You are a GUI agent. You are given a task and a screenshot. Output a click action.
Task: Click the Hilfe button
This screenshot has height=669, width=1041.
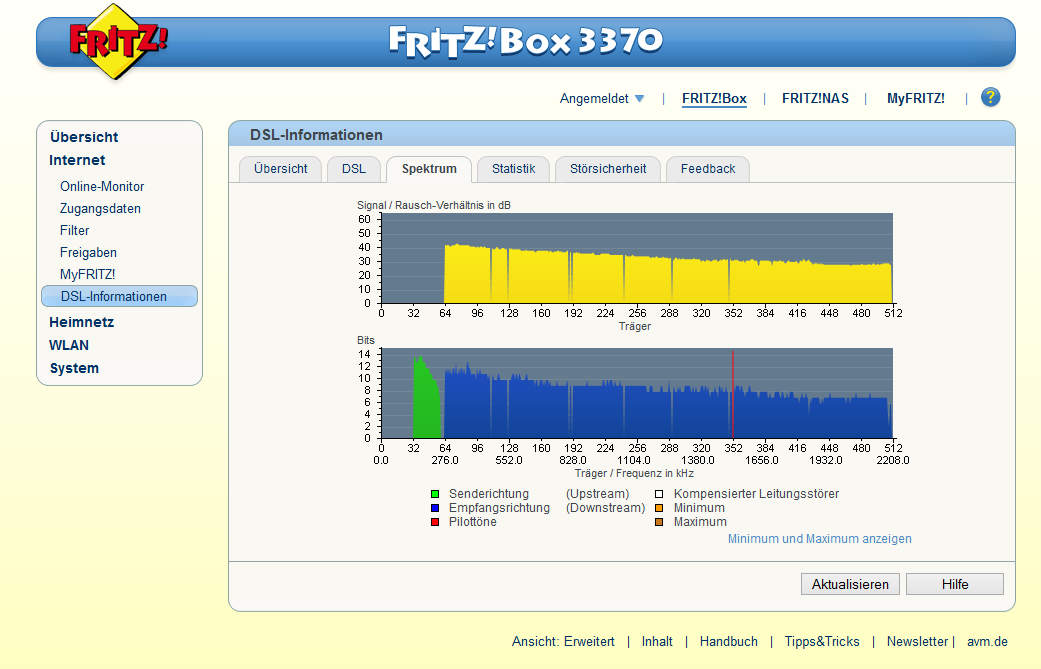pos(955,584)
